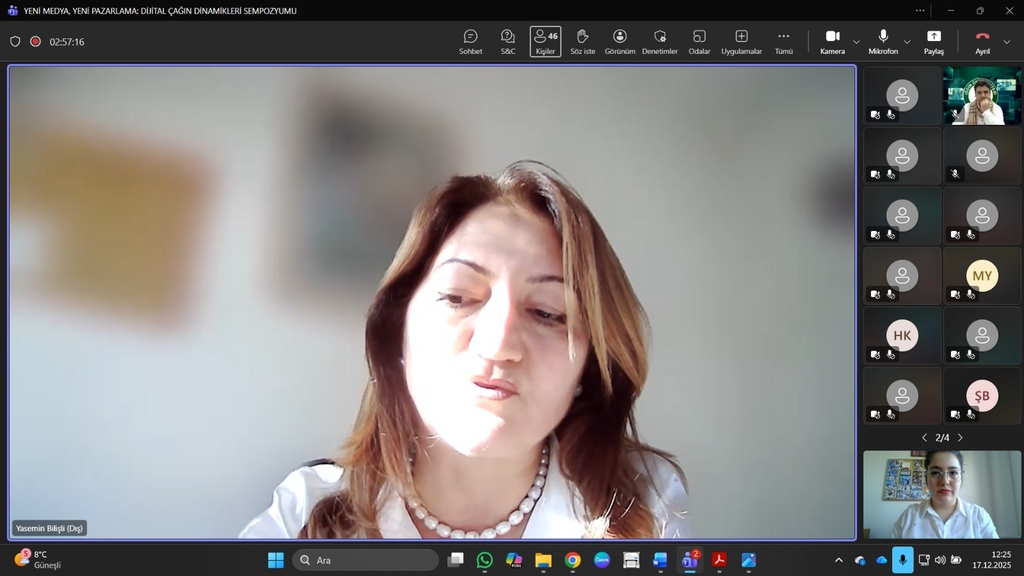Open Uygulamalar apps menu
The image size is (1024, 576).
741,41
